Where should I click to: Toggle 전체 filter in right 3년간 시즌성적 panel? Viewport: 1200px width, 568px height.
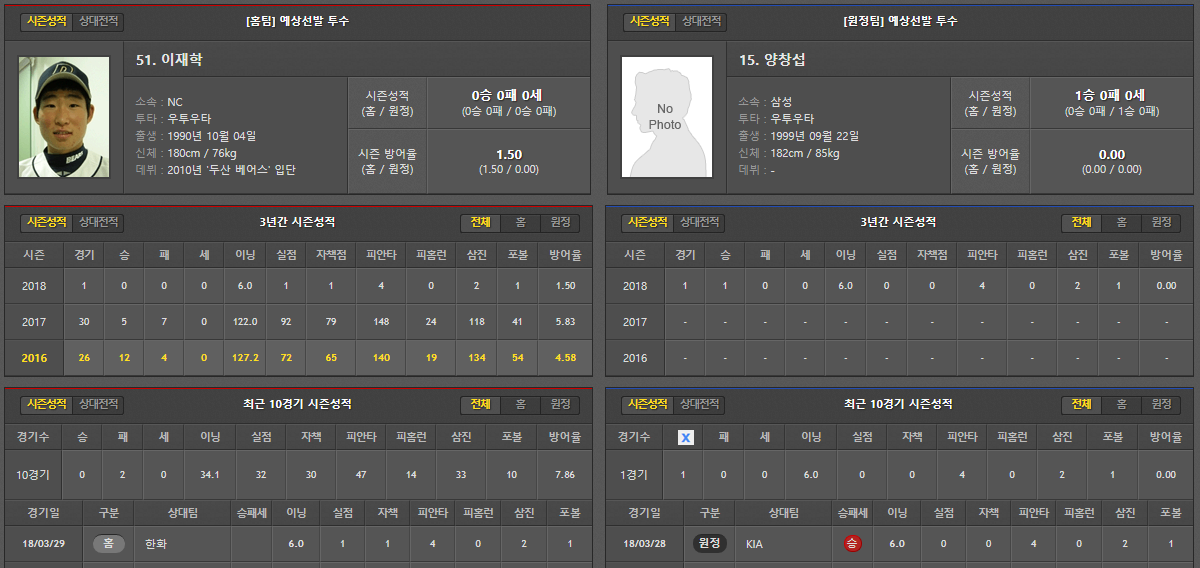1082,222
